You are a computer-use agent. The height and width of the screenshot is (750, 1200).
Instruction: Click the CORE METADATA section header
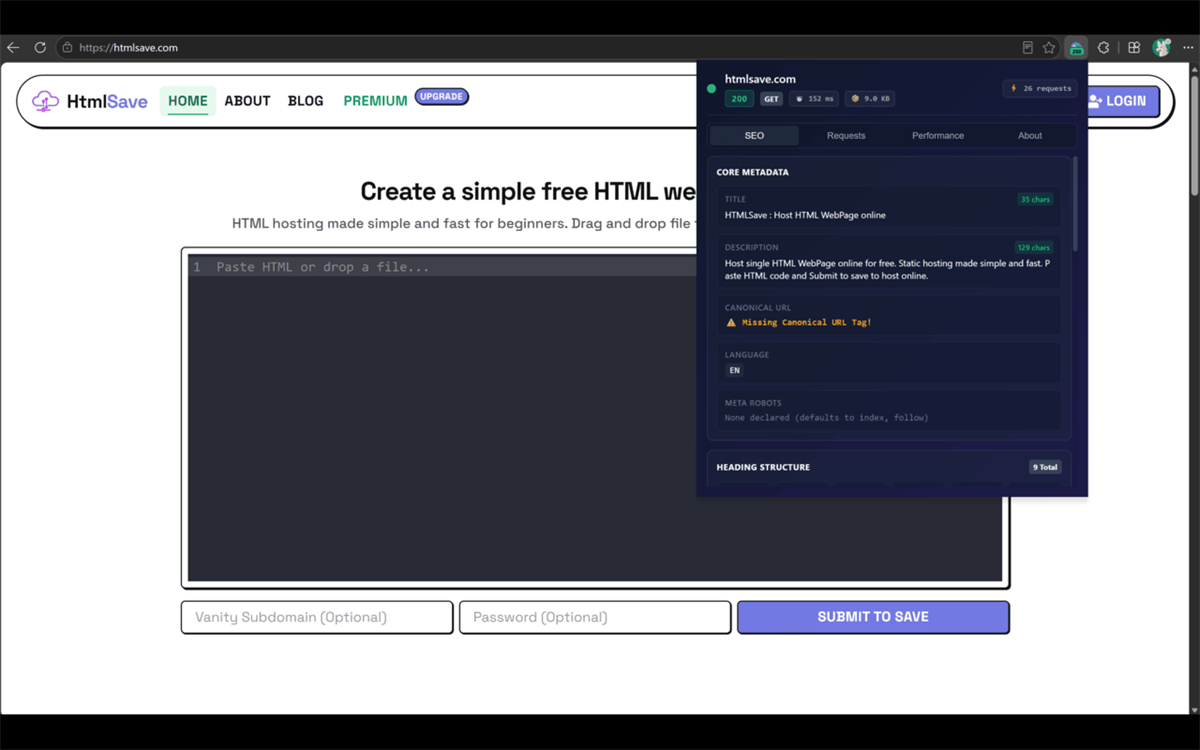point(752,172)
